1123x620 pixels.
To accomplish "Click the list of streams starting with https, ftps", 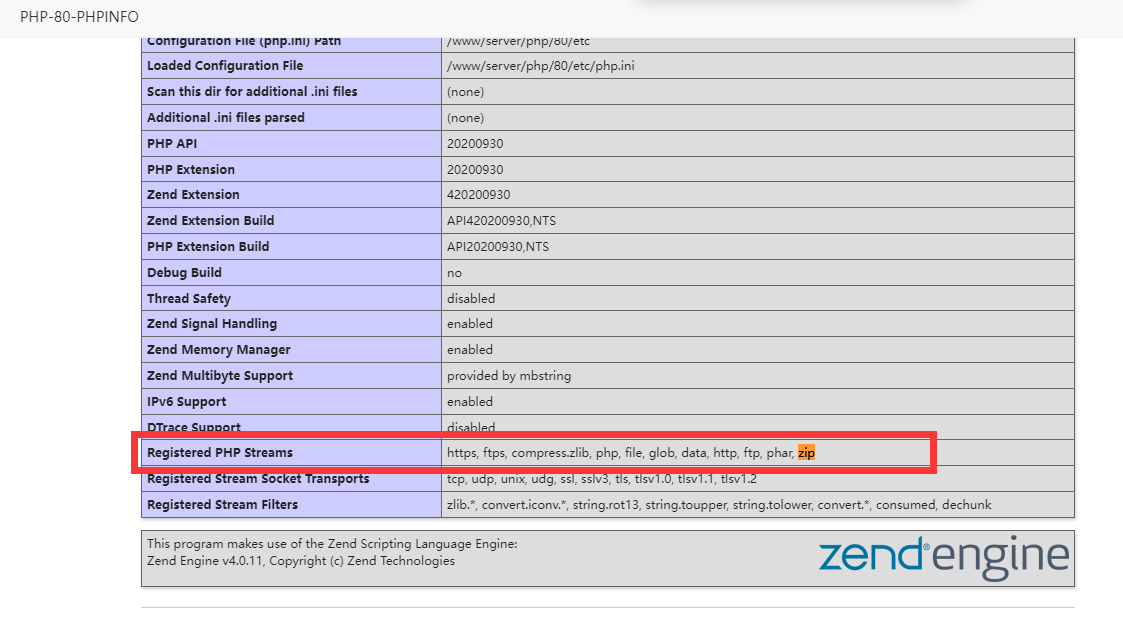I will tap(631, 452).
